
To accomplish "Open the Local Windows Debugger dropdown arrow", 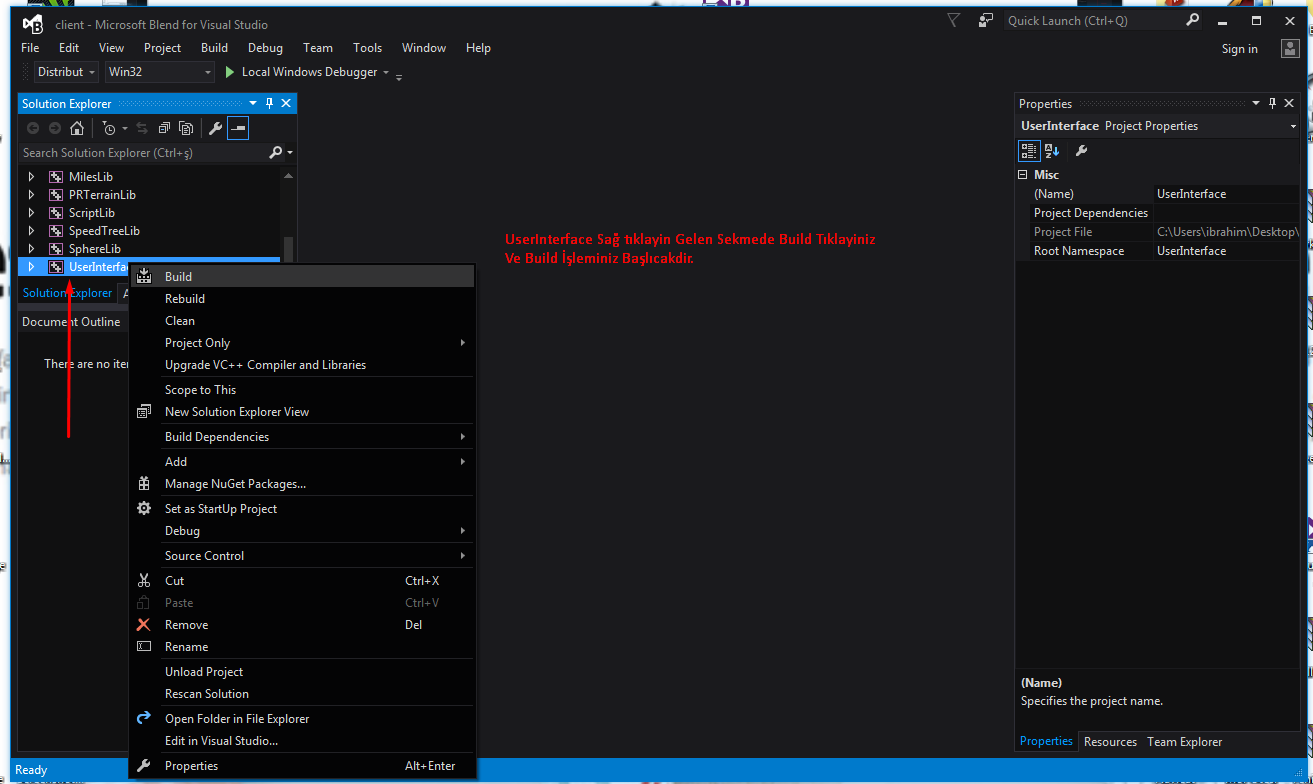I will [386, 72].
